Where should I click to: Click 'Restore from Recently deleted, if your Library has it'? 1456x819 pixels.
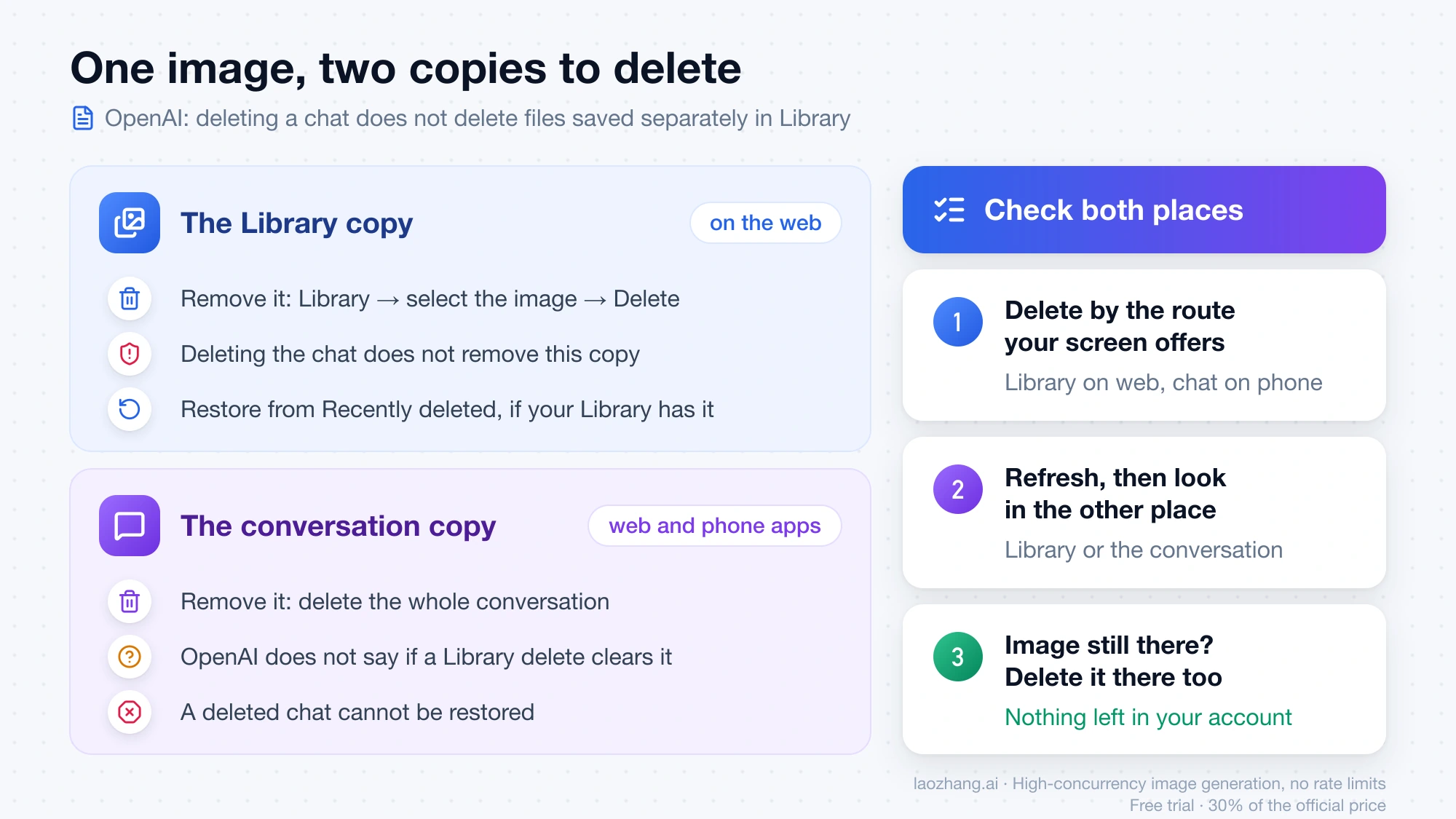(x=447, y=409)
